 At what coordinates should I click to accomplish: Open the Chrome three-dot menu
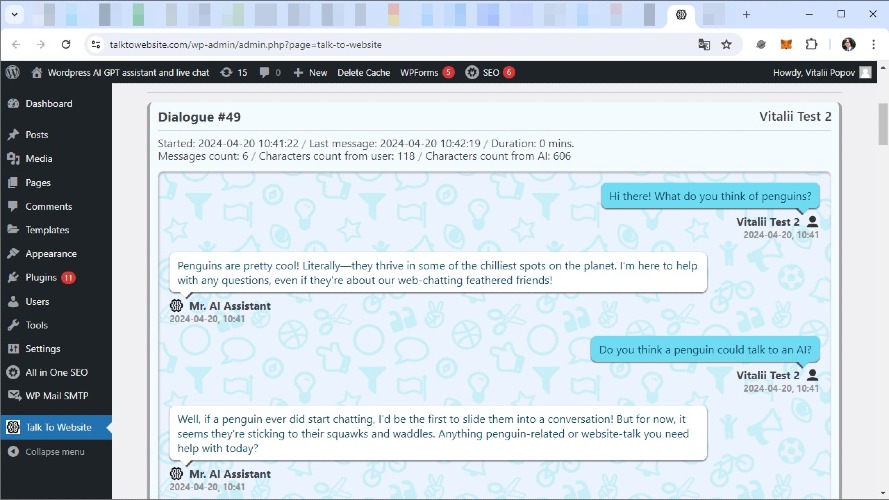873,44
